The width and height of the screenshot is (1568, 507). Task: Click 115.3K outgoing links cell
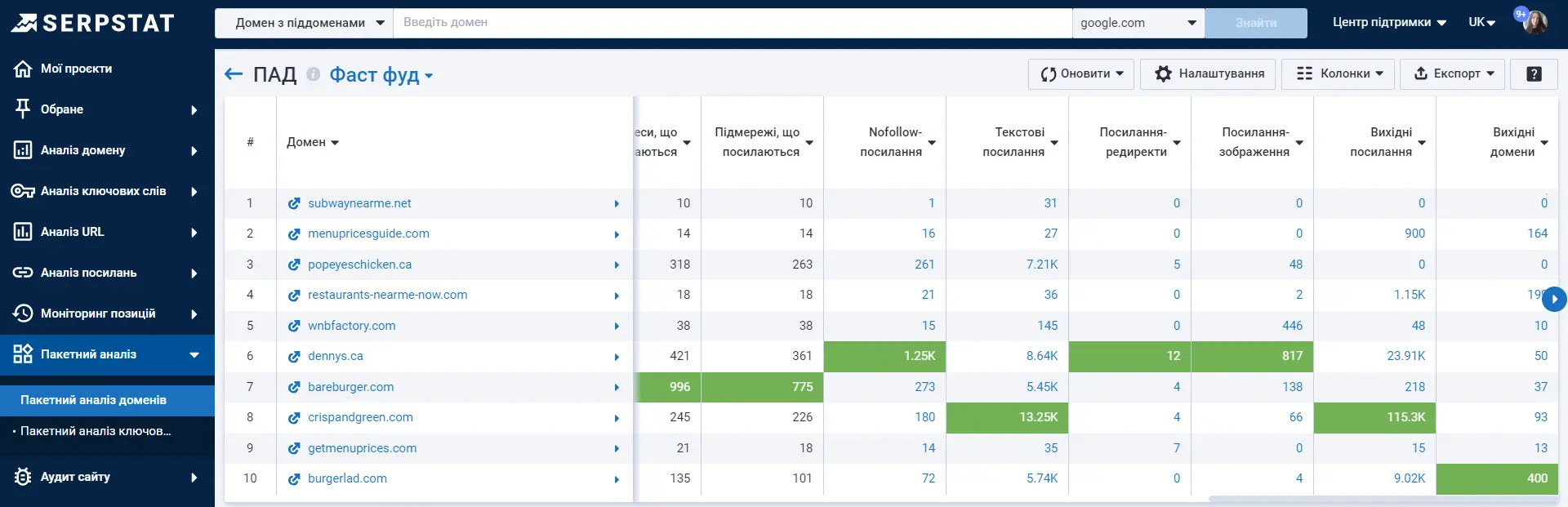[x=1374, y=417]
